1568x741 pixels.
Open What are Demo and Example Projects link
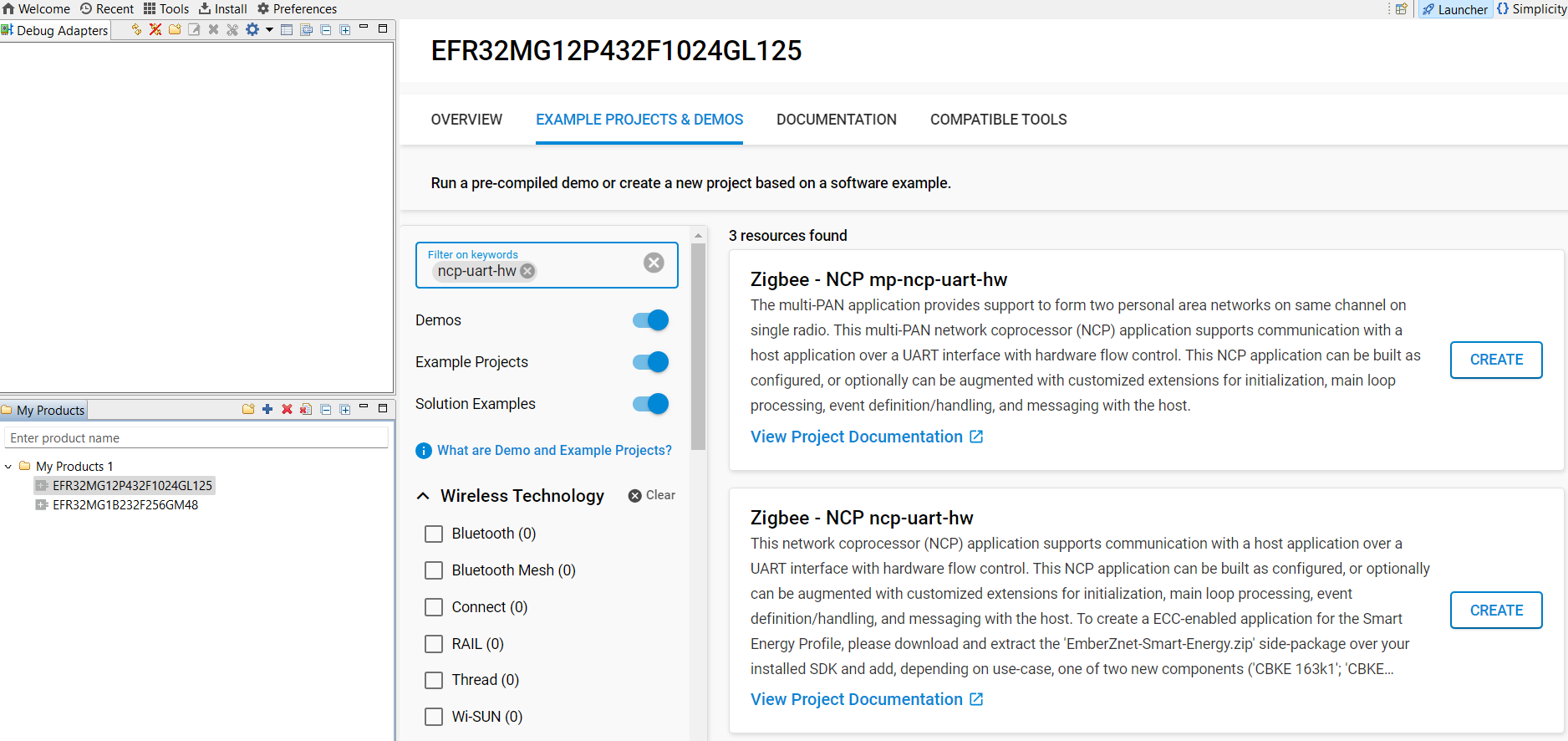(553, 450)
